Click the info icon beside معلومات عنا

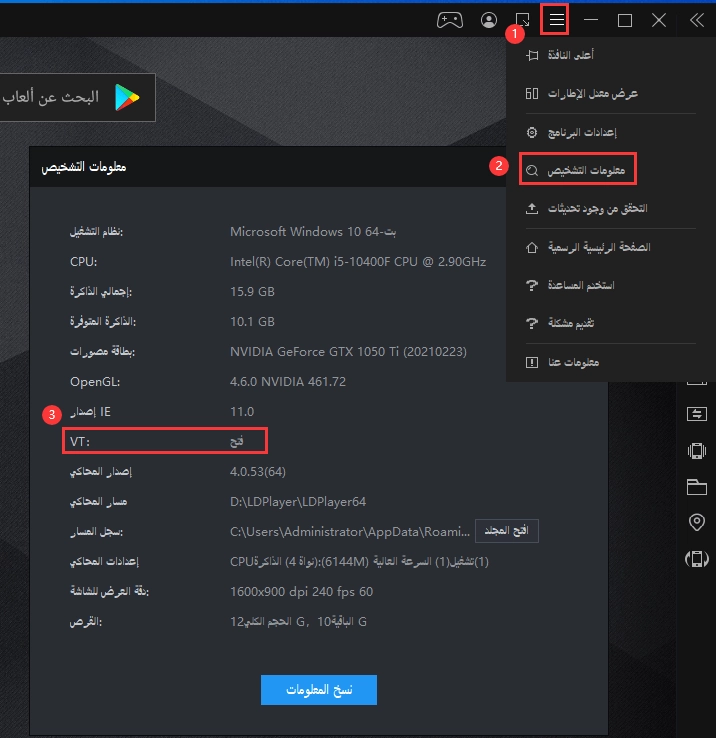532,362
